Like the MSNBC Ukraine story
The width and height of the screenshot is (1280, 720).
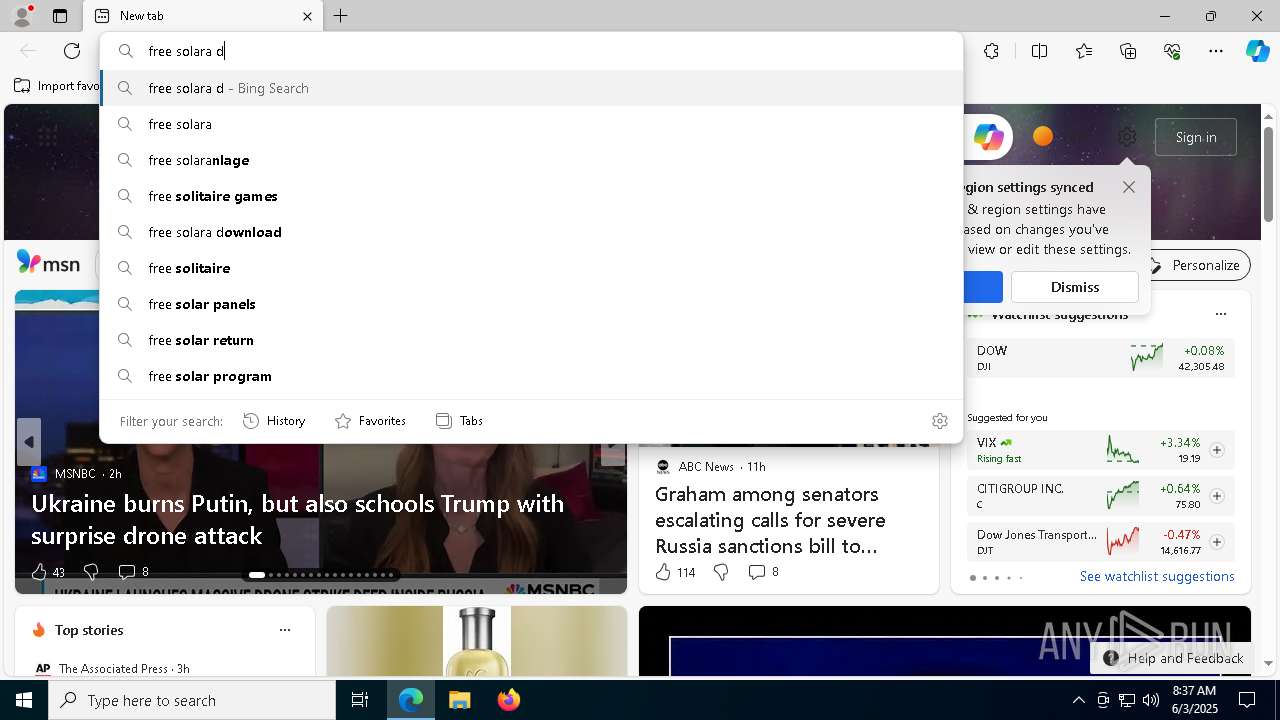(39, 572)
